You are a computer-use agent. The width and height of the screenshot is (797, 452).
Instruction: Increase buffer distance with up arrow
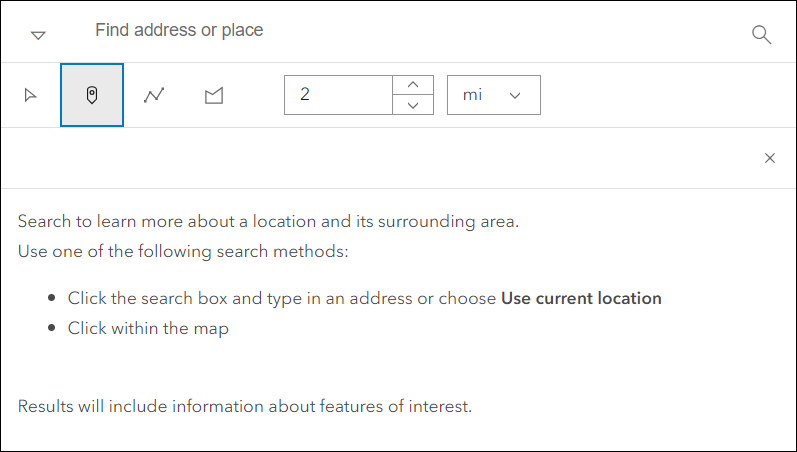click(x=413, y=84)
